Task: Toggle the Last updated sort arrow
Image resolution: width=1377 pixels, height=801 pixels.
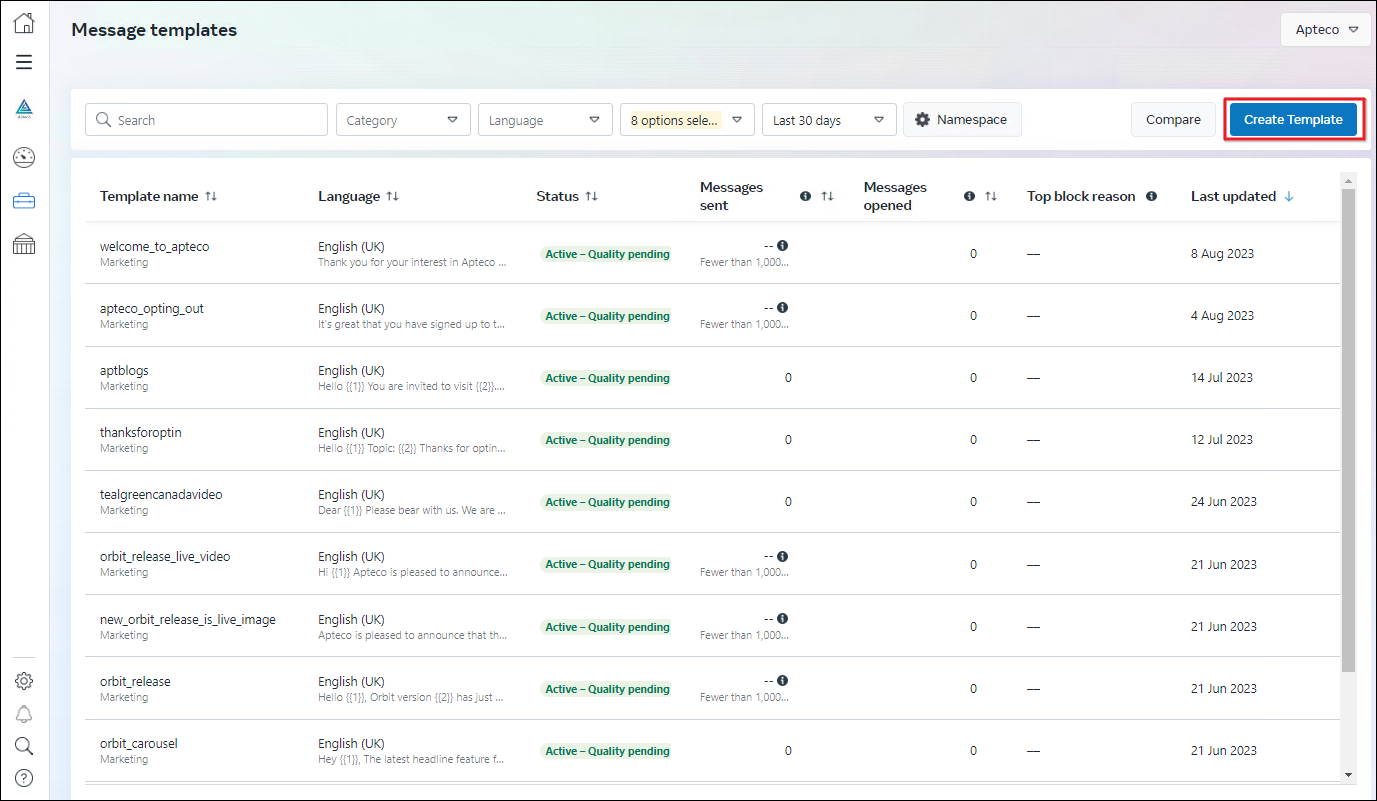Action: coord(1288,197)
